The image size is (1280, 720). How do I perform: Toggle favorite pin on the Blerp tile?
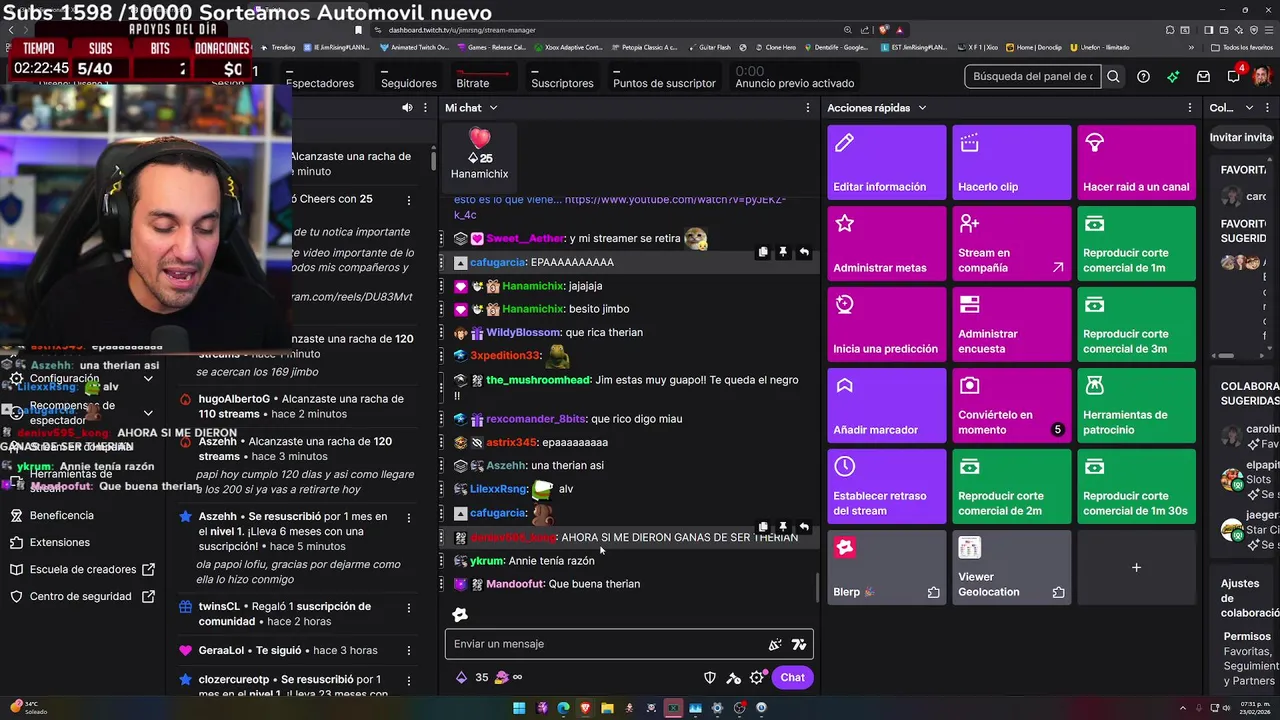tap(933, 593)
